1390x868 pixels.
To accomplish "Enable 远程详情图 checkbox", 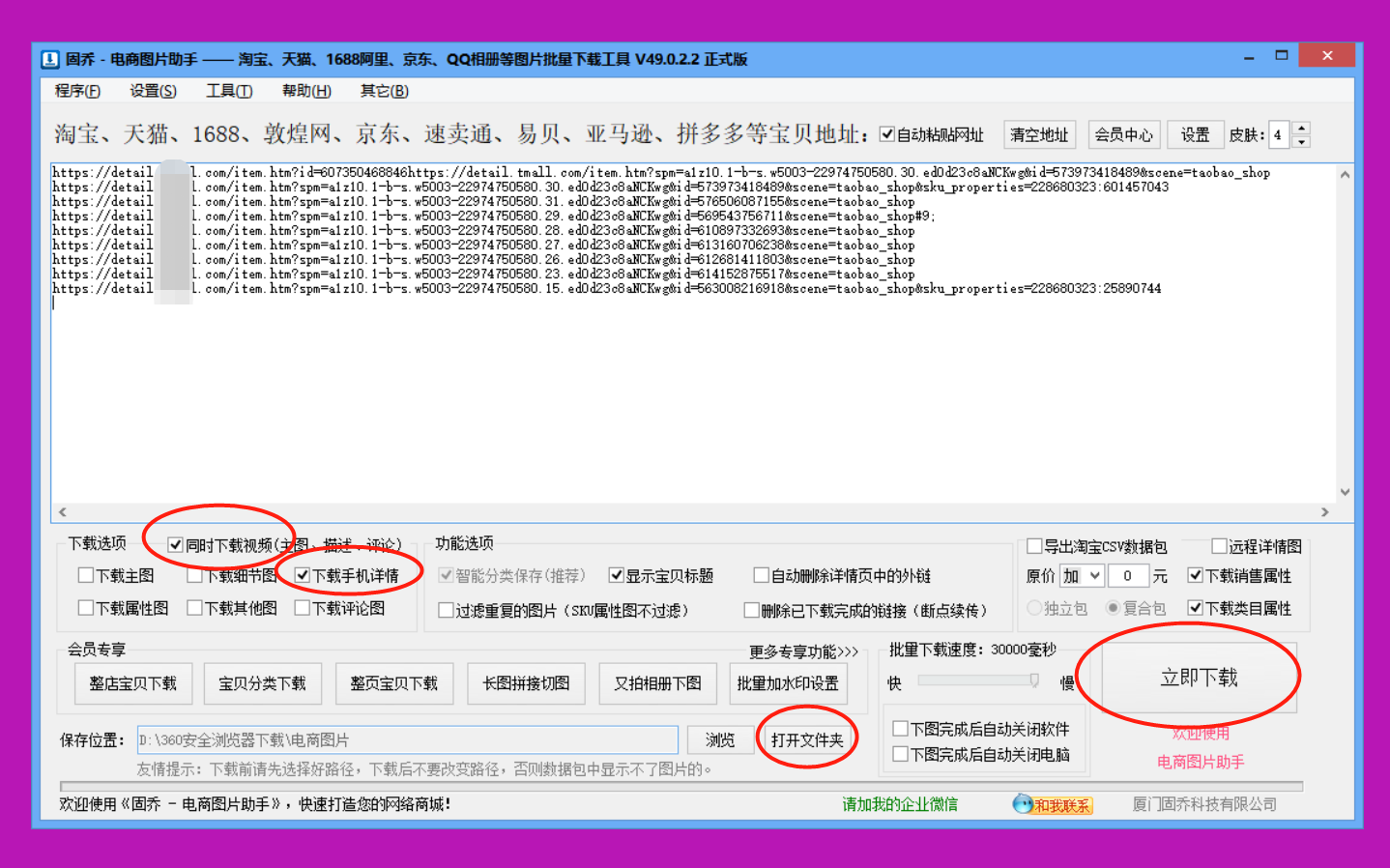I will pos(1219,546).
